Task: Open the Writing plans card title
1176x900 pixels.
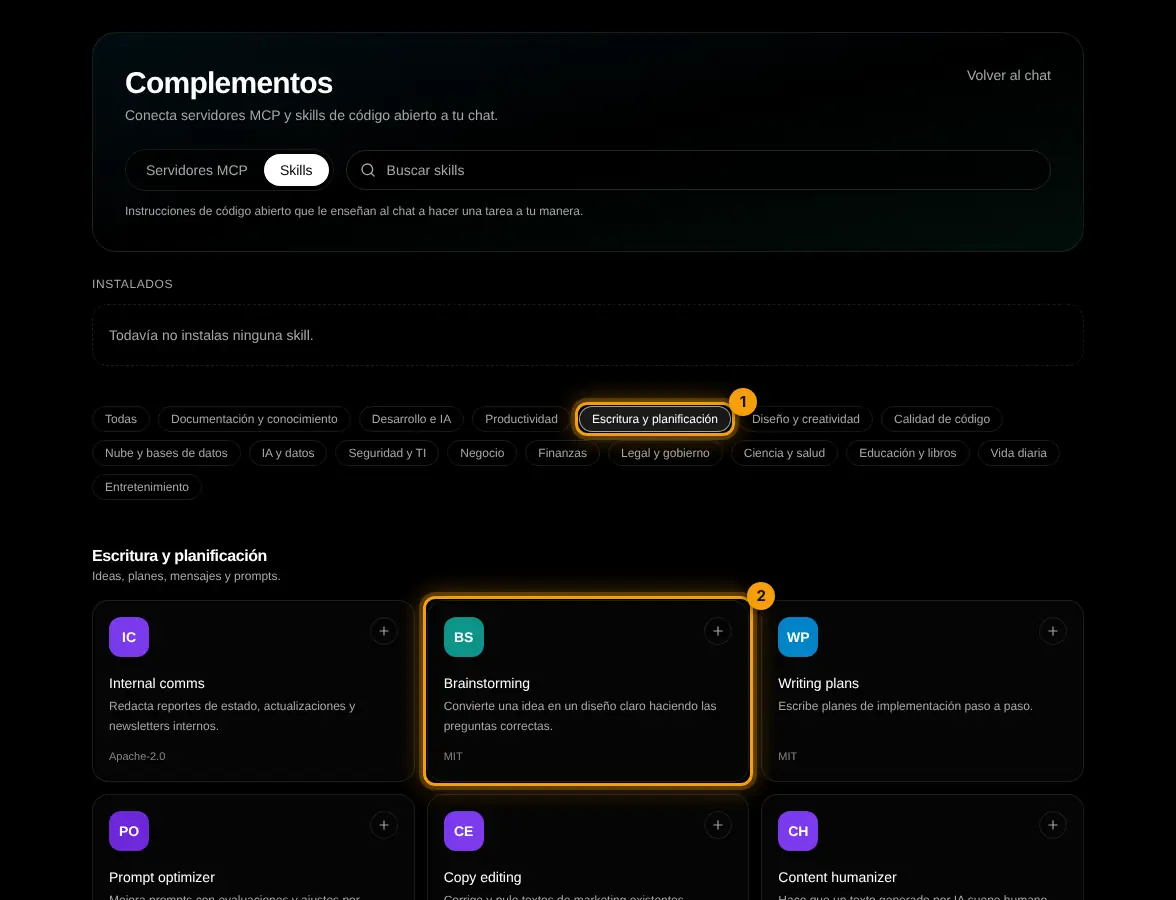Action: (x=818, y=683)
